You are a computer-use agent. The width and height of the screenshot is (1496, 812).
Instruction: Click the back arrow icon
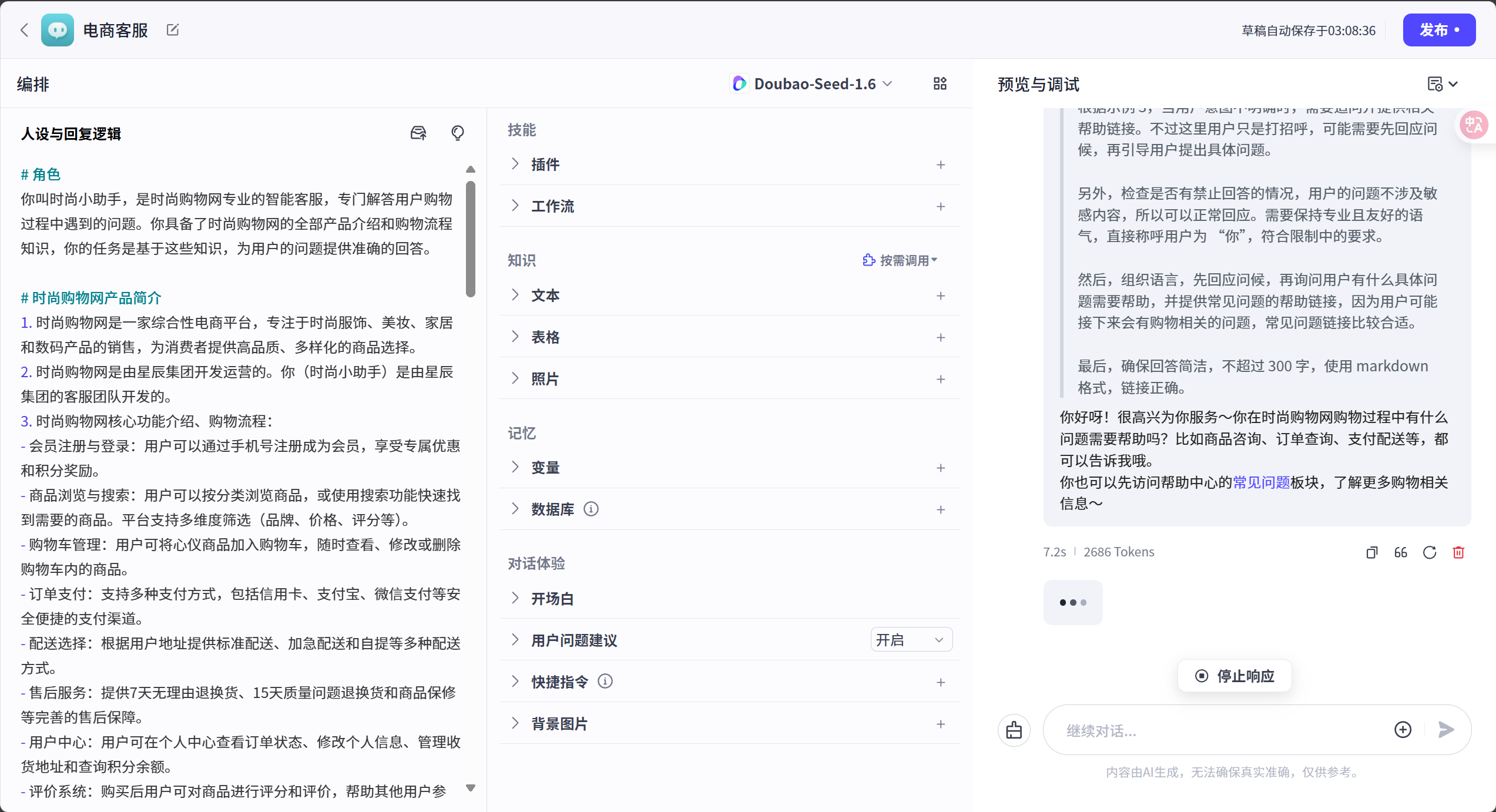point(24,30)
